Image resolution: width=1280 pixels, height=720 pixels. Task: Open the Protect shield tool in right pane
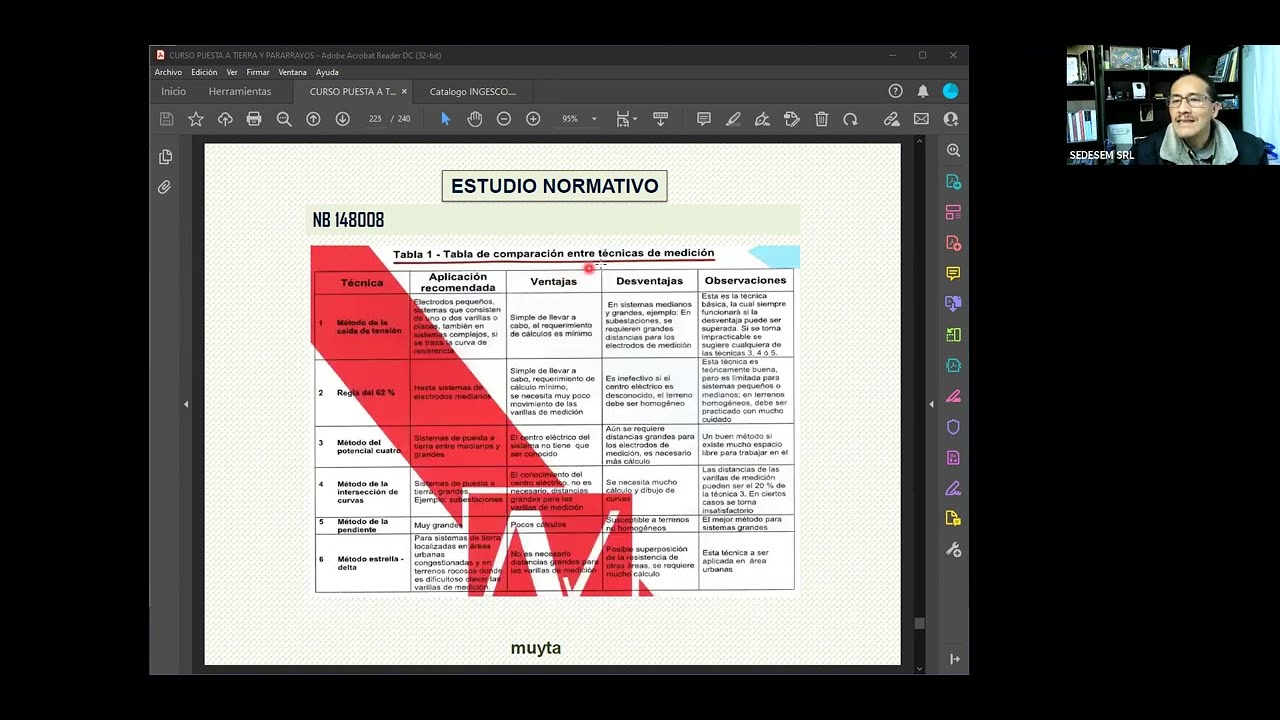[953, 427]
